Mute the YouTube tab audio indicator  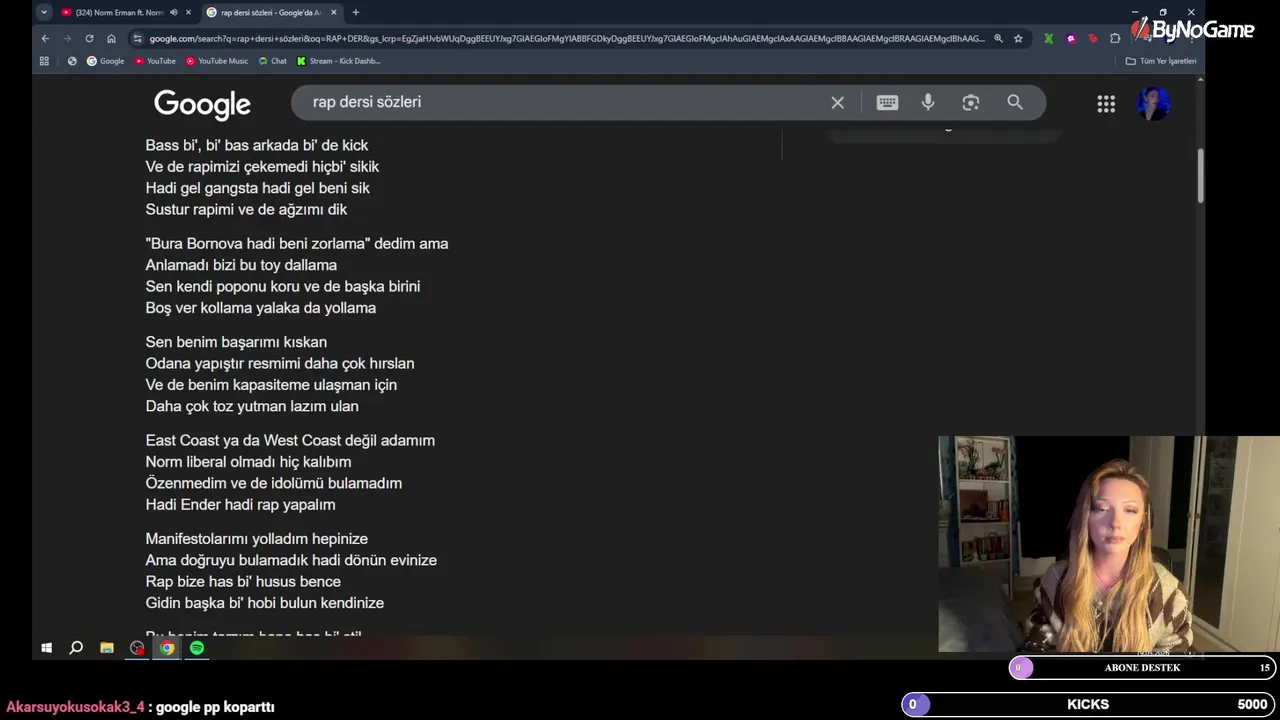[174, 12]
